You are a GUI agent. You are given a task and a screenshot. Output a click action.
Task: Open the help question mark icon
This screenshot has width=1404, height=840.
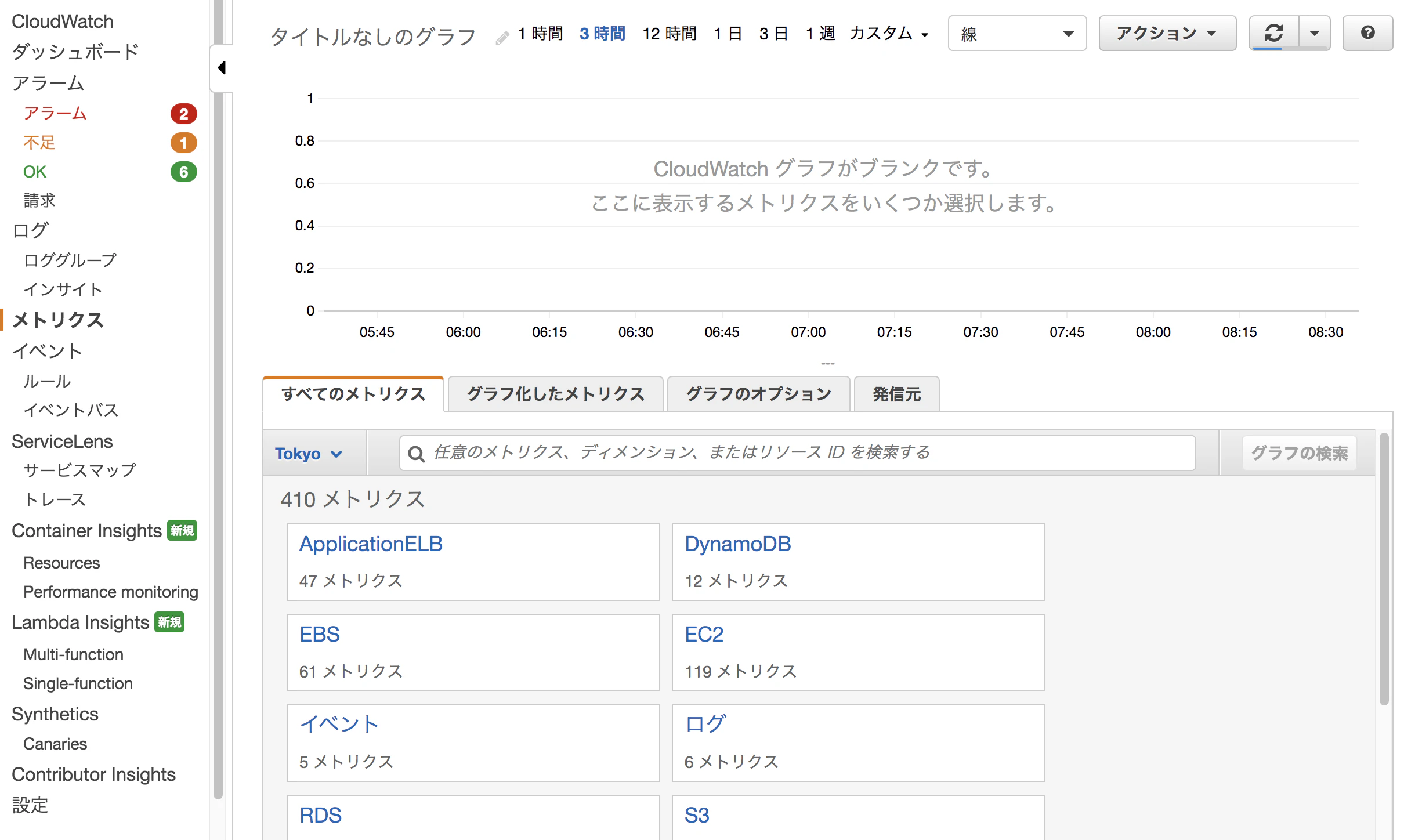(x=1367, y=33)
